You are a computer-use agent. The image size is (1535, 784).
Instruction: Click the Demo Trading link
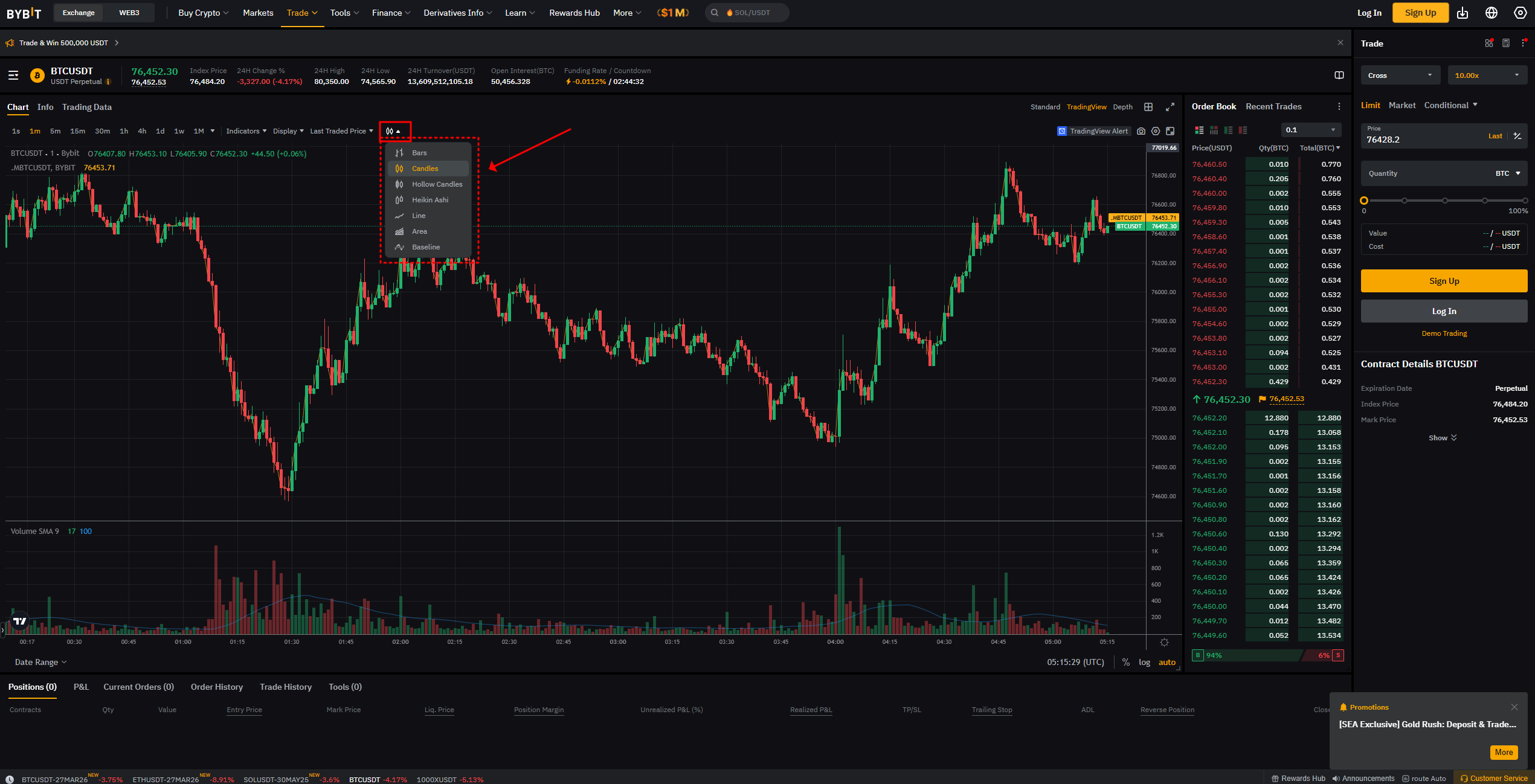[1444, 333]
